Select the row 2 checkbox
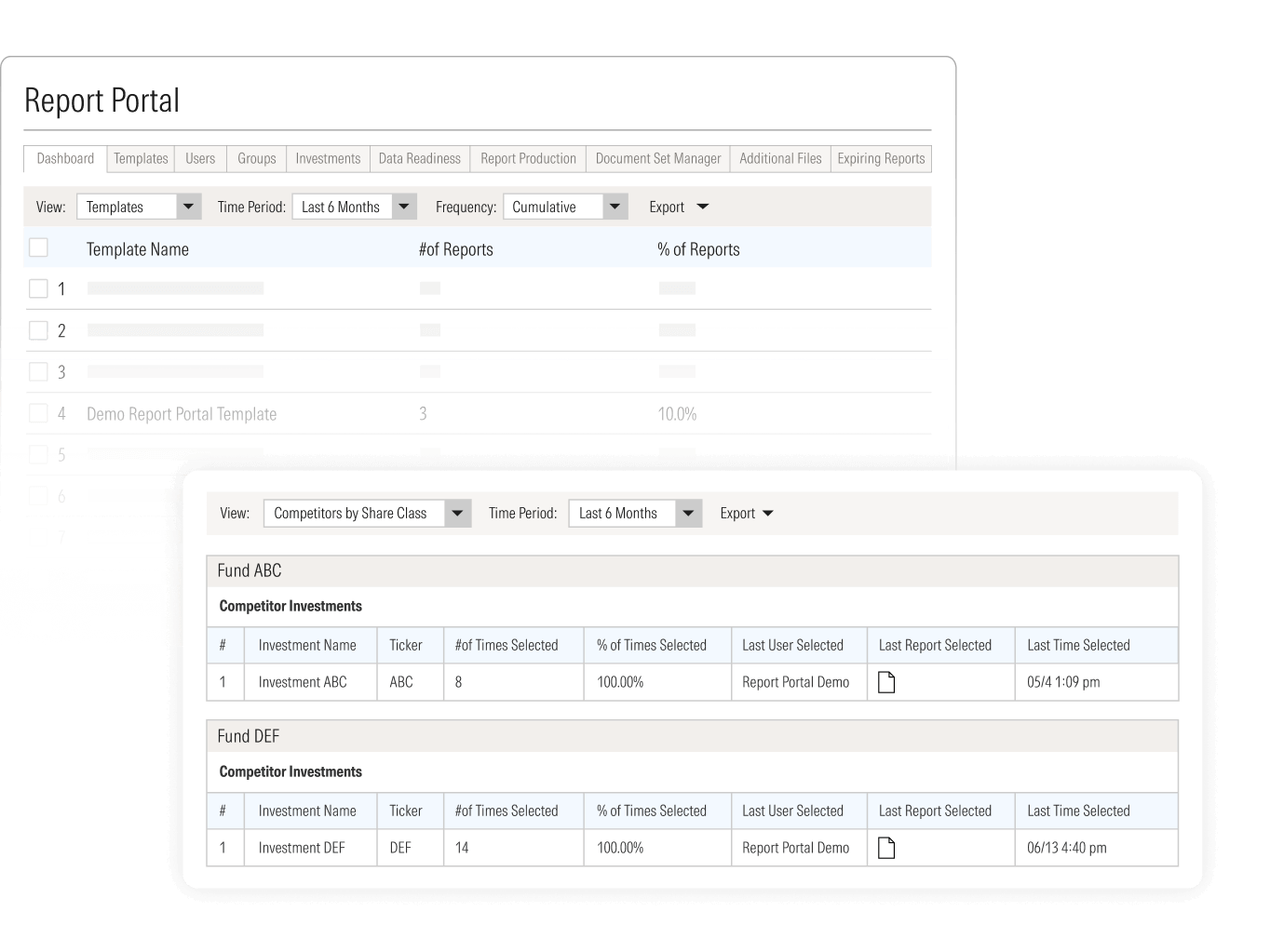Viewport: 1270px width, 952px height. (x=38, y=330)
